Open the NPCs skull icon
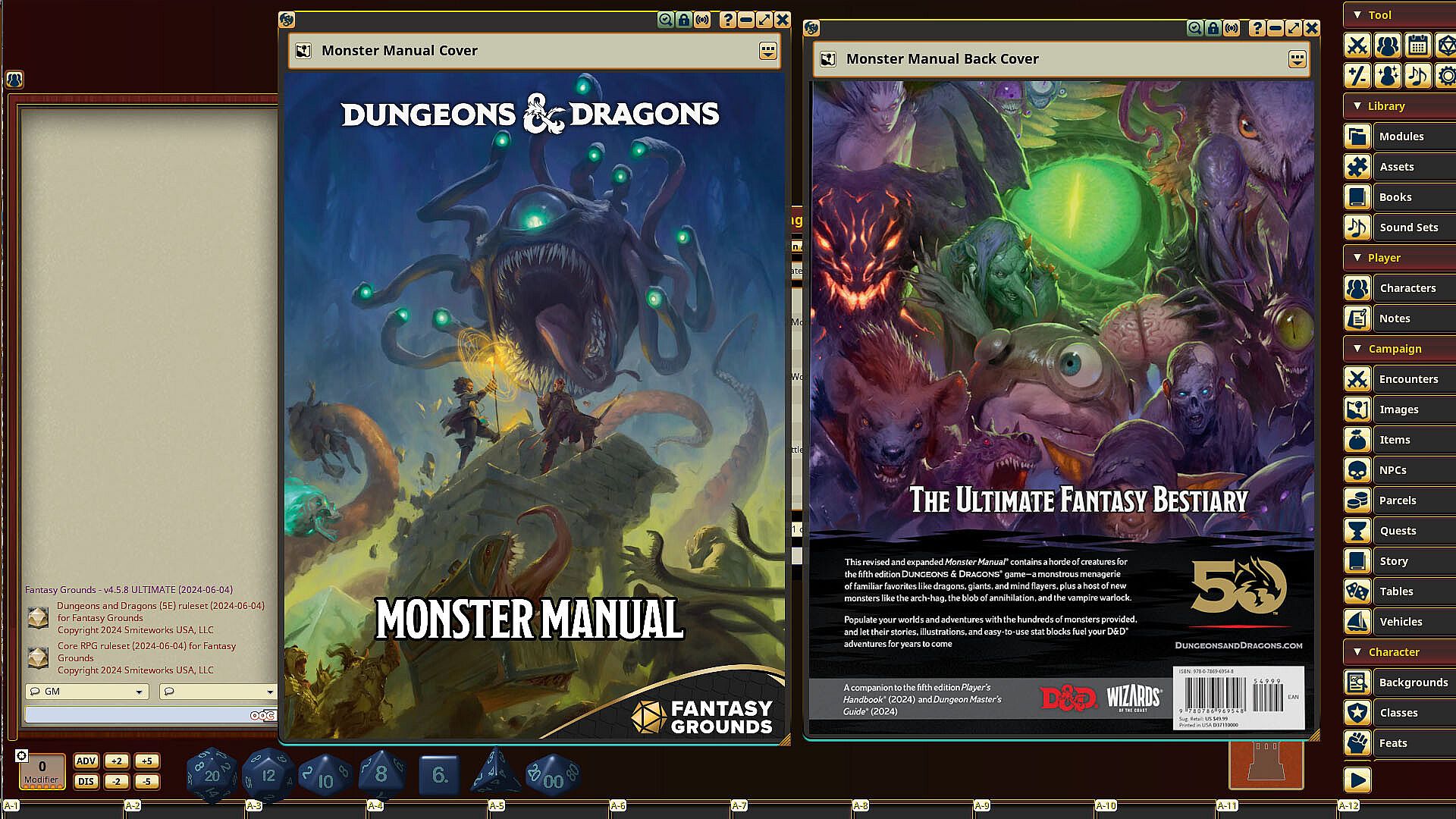 pos(1357,470)
